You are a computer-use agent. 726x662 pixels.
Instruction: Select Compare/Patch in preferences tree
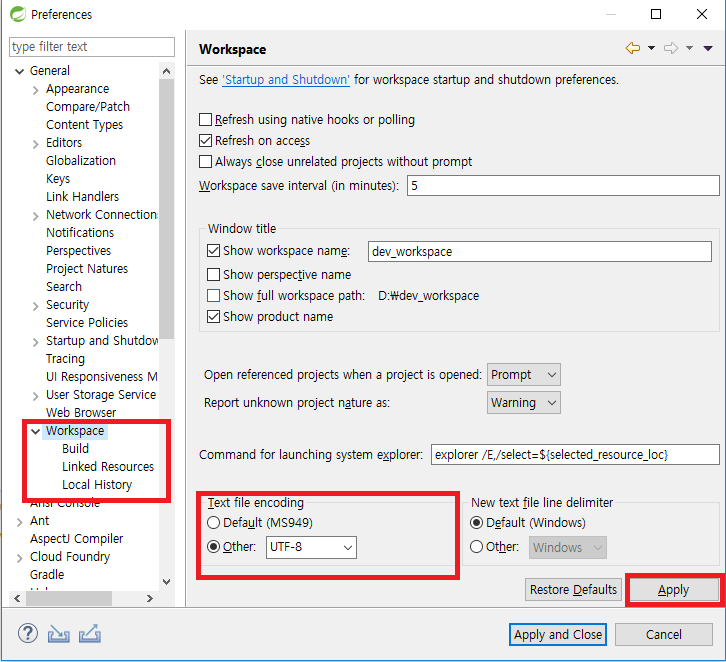88,106
